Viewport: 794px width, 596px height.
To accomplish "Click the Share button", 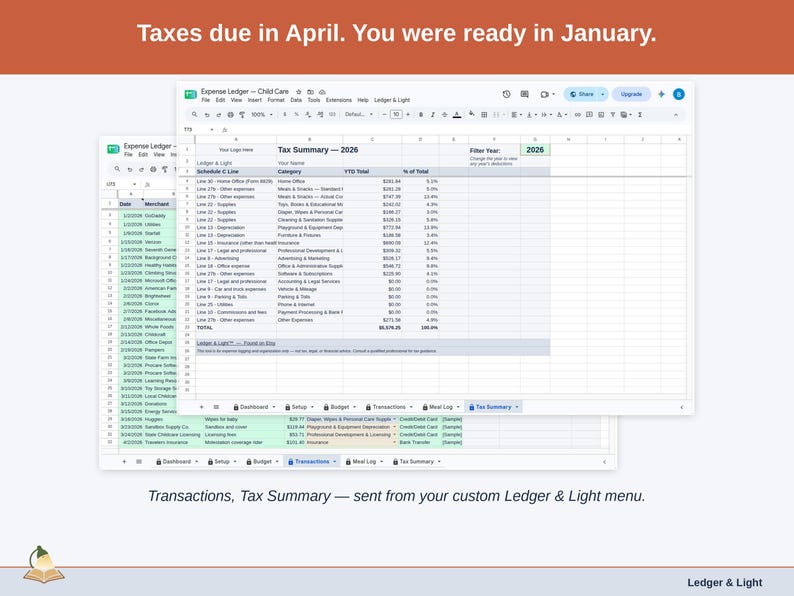I will point(582,94).
